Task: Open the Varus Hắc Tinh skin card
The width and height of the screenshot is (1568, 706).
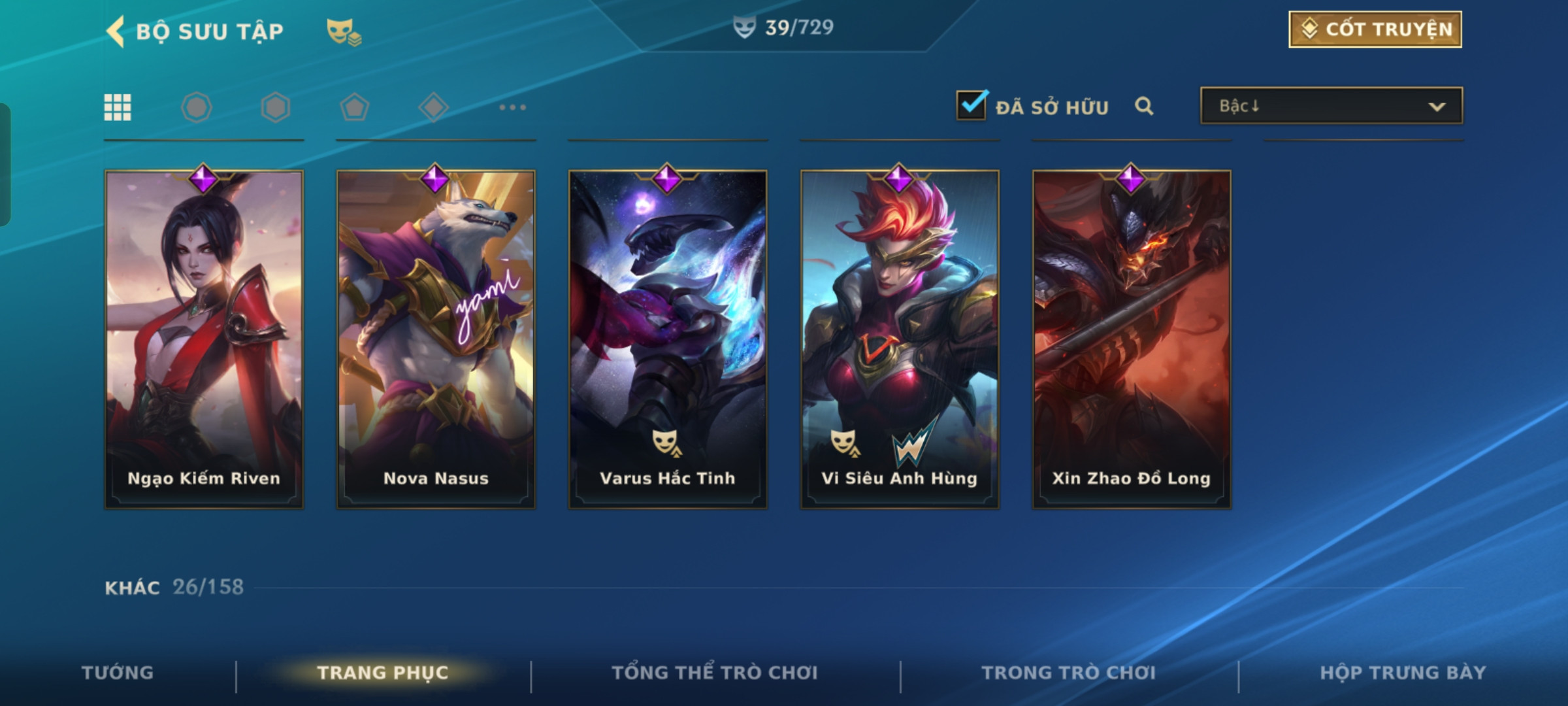Action: coord(668,339)
